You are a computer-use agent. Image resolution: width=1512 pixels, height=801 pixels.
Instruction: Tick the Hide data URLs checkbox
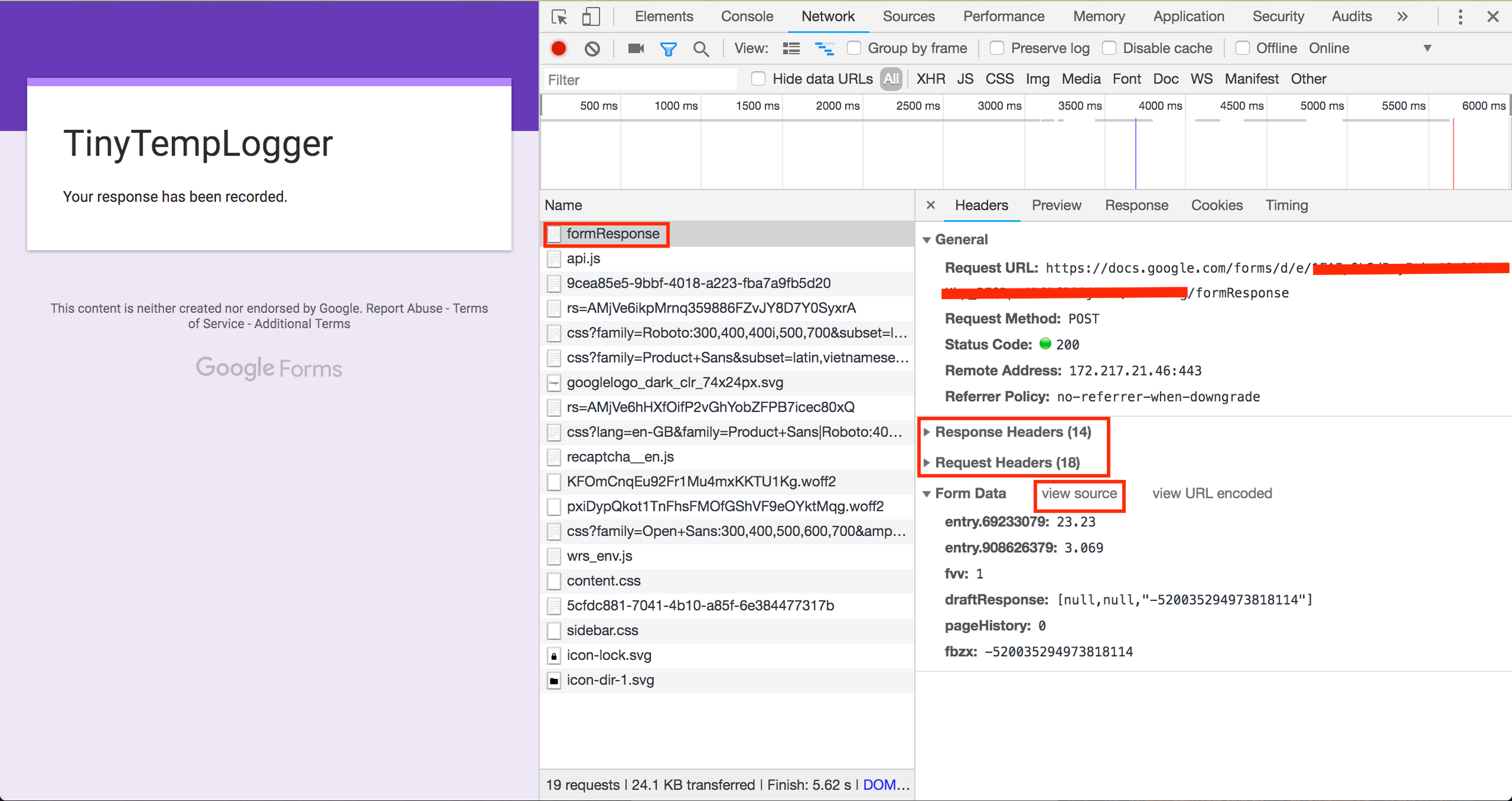[758, 79]
